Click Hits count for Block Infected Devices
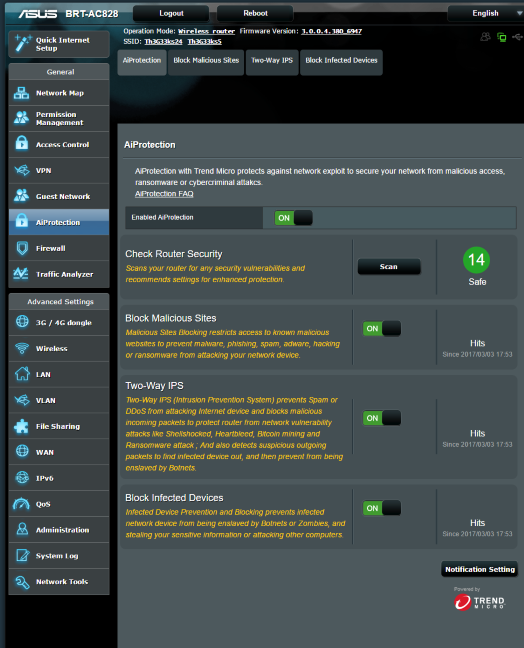 point(477,523)
